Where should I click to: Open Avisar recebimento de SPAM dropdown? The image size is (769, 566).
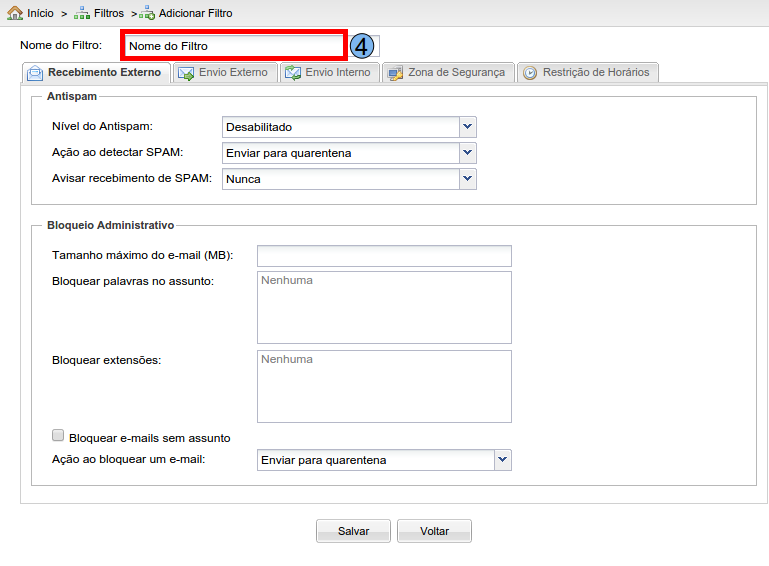(x=467, y=179)
